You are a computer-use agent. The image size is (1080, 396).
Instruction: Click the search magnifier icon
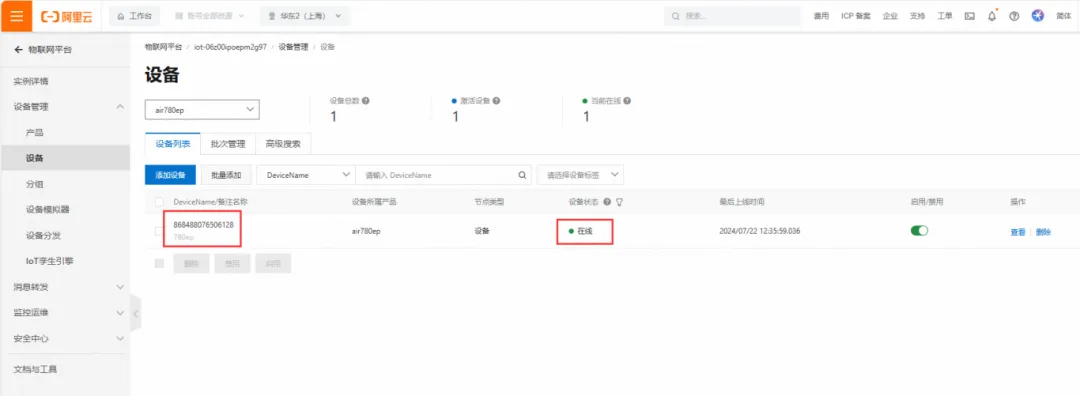pyautogui.click(x=523, y=175)
